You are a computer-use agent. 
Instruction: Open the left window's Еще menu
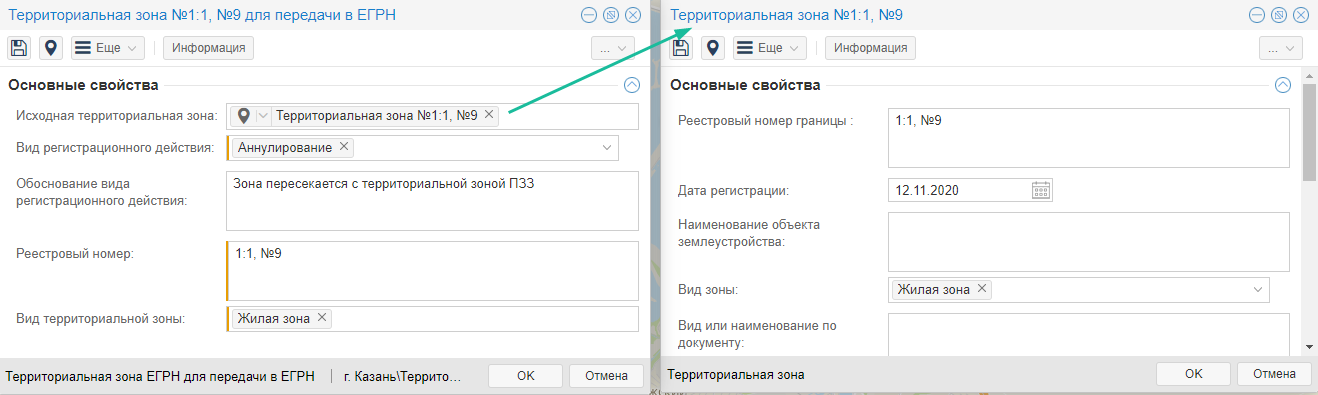tap(108, 48)
